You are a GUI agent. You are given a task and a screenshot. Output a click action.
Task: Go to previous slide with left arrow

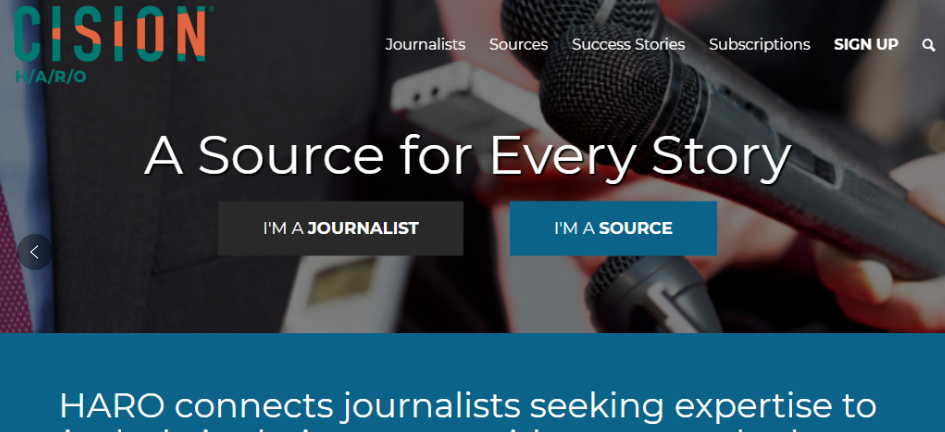pyautogui.click(x=35, y=252)
